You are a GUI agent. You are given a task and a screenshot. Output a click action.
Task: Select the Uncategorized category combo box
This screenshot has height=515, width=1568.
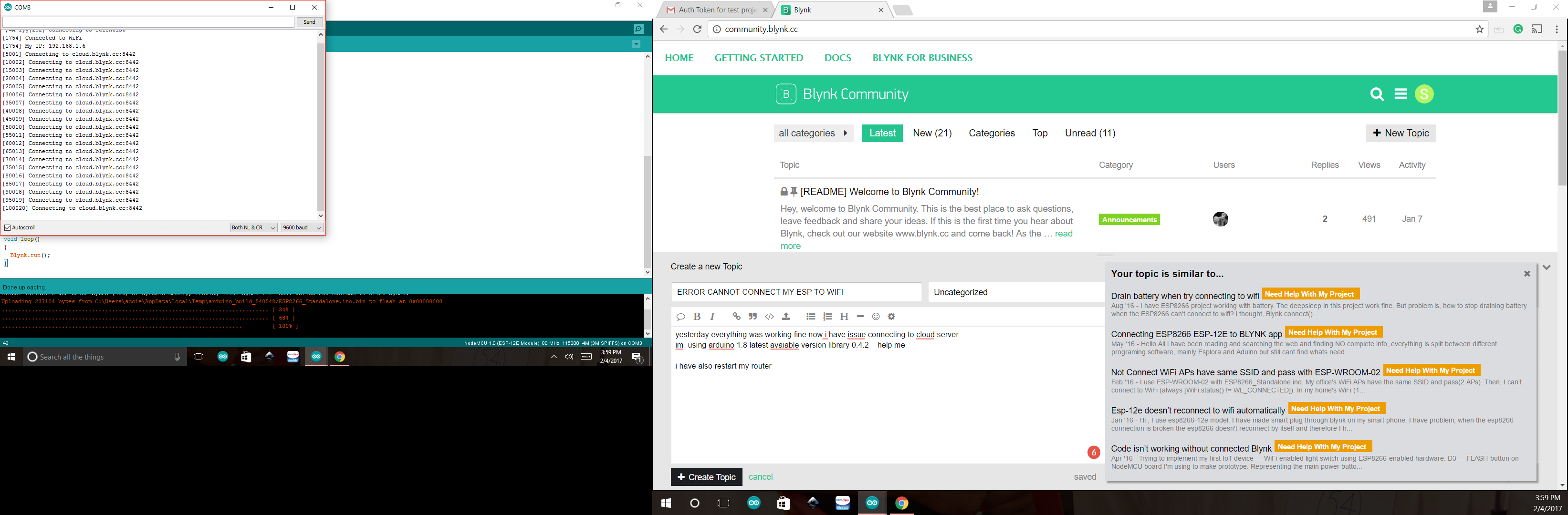pos(1015,292)
